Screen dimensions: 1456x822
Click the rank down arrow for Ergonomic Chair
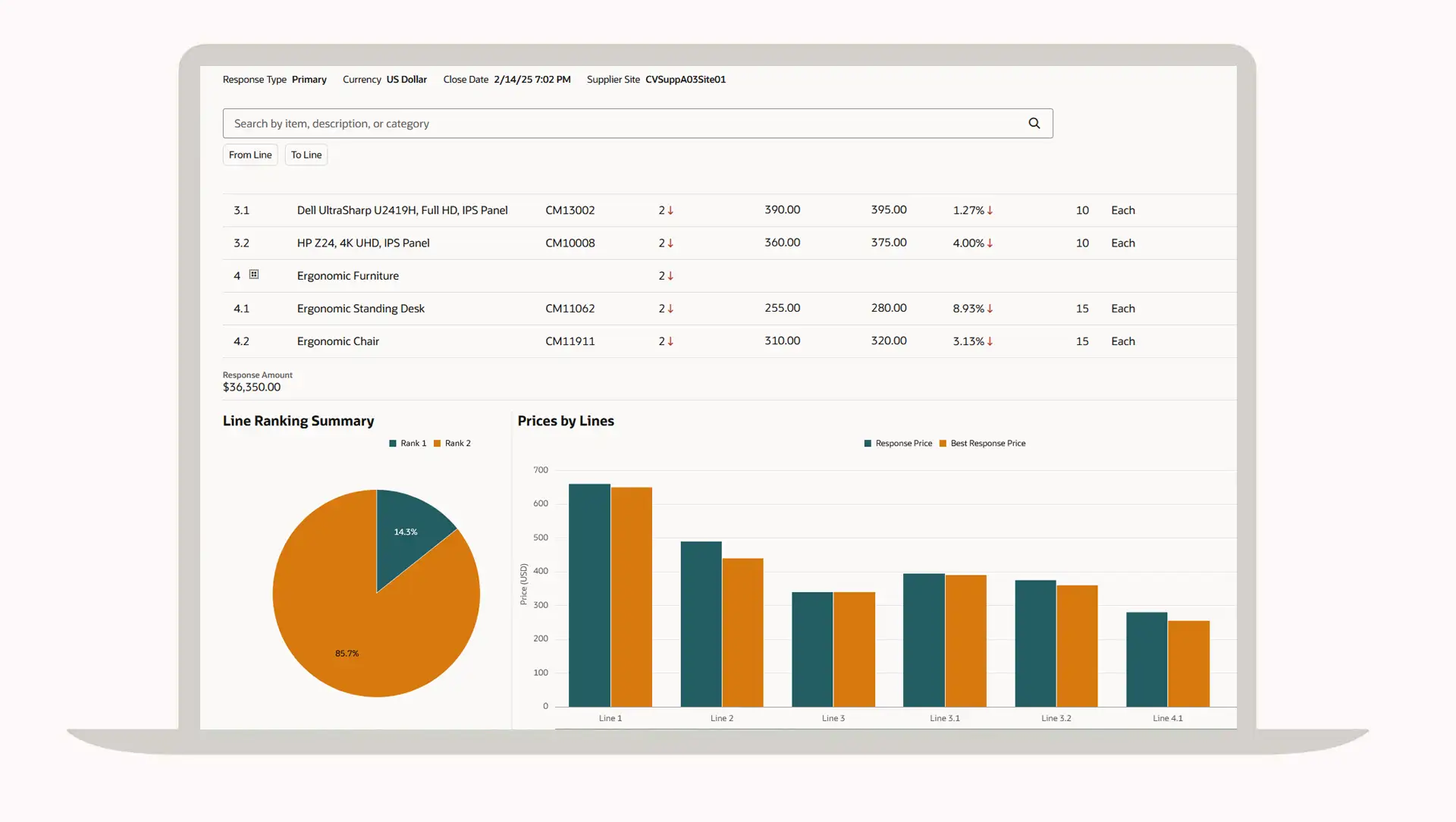670,342
